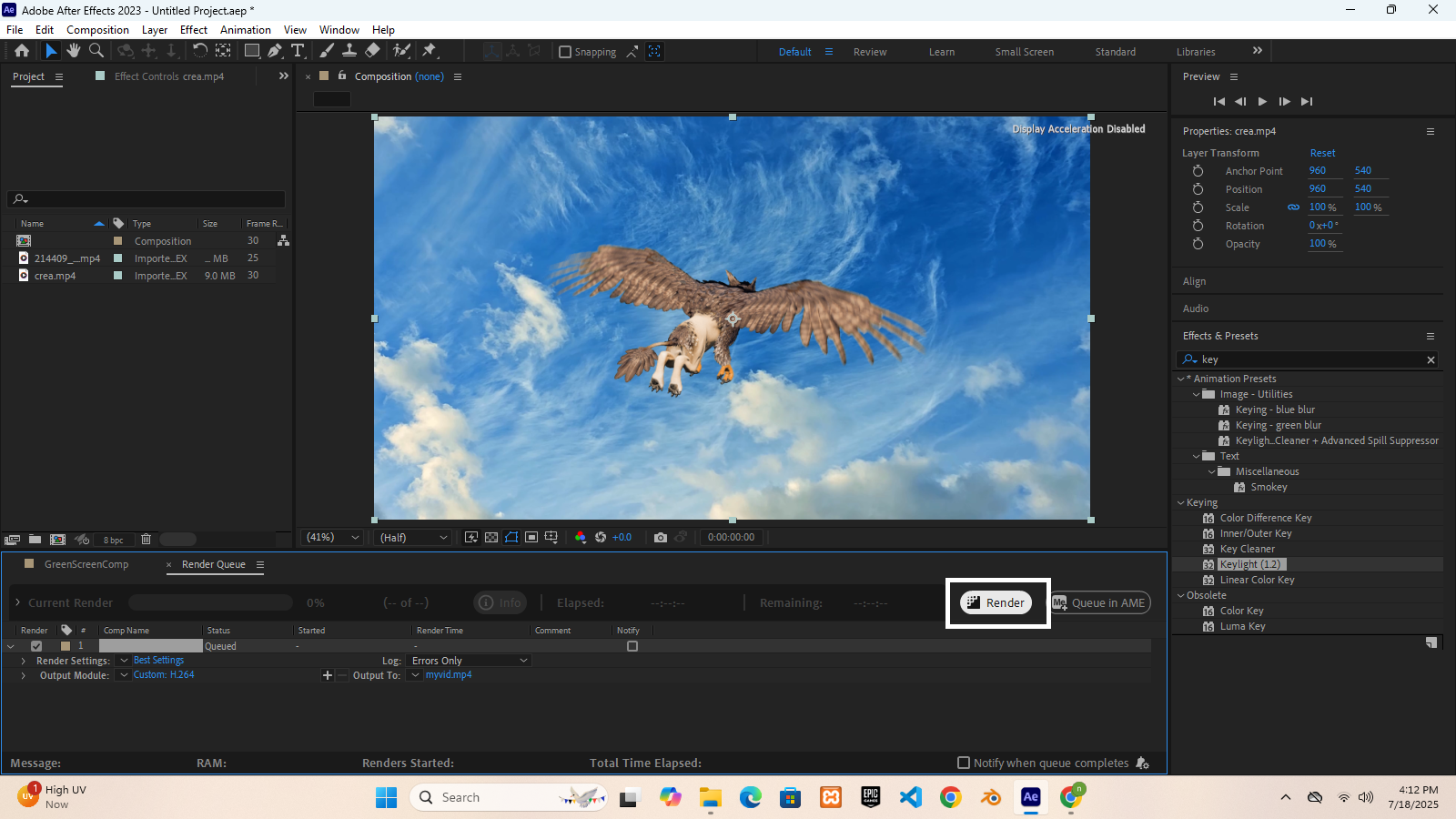The height and width of the screenshot is (819, 1456).
Task: Toggle transparency grid in viewer
Action: coord(491,538)
